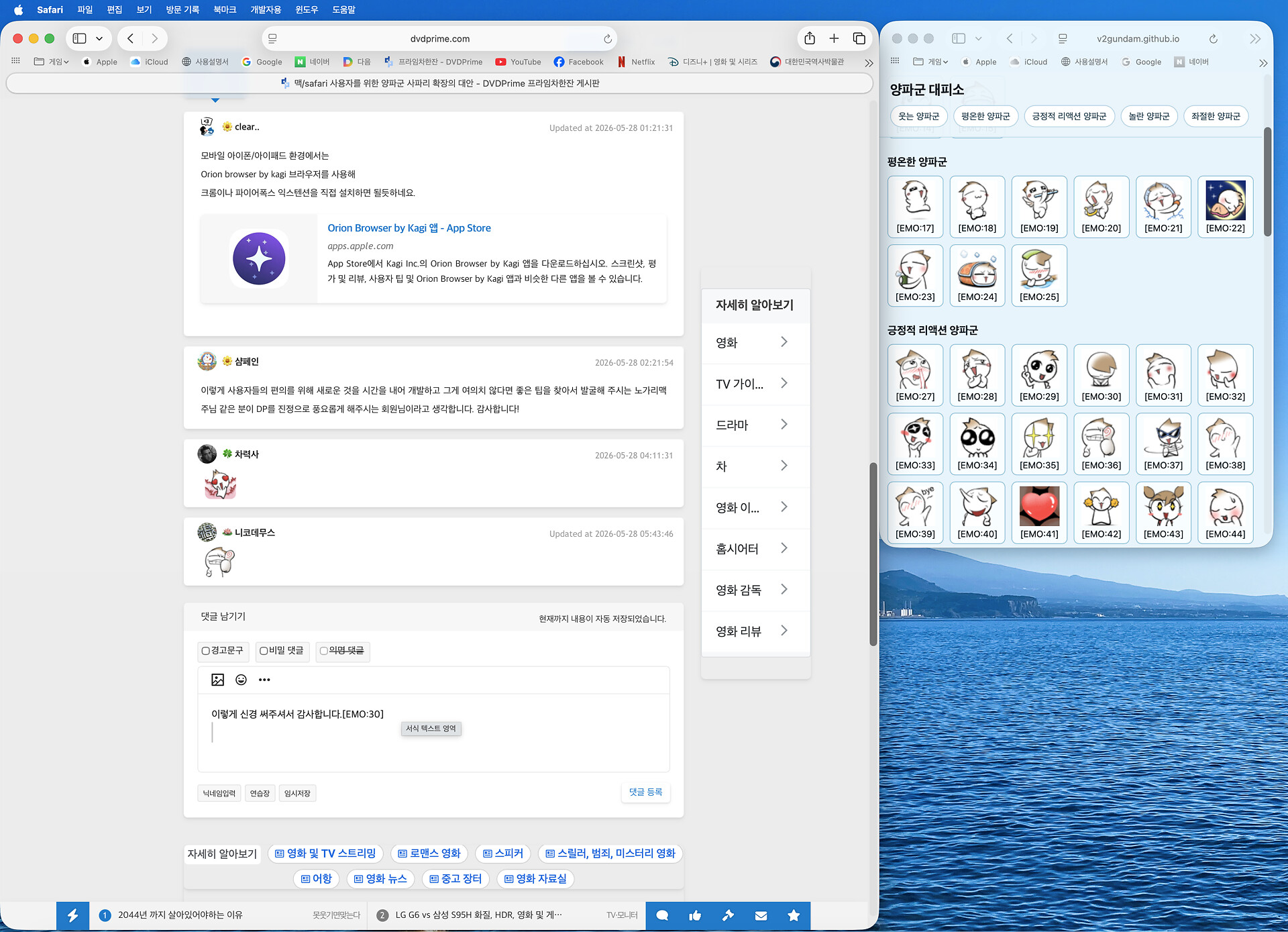Toggle sidebar in dvdprime Safari window

click(x=79, y=38)
